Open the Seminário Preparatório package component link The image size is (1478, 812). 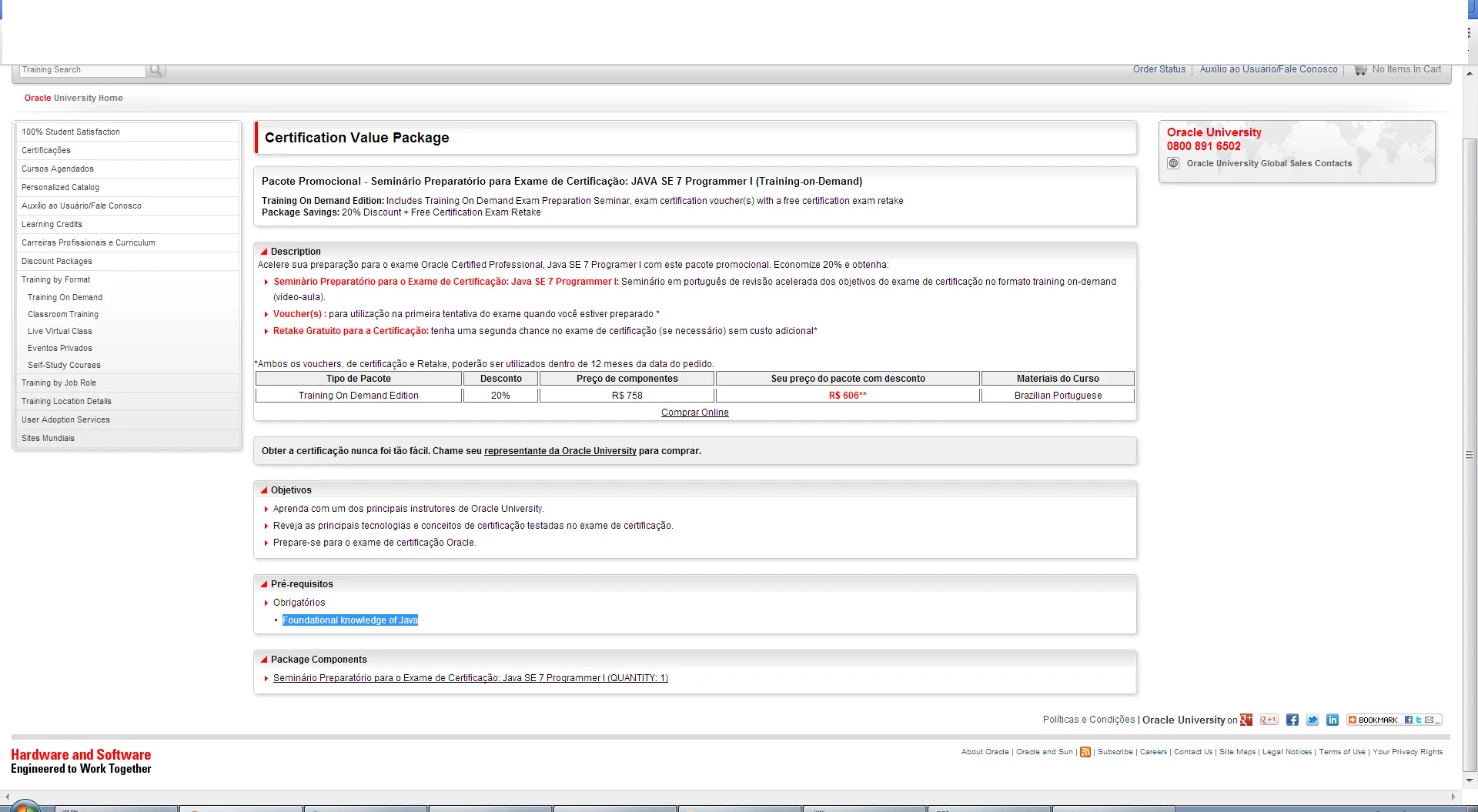tap(470, 678)
